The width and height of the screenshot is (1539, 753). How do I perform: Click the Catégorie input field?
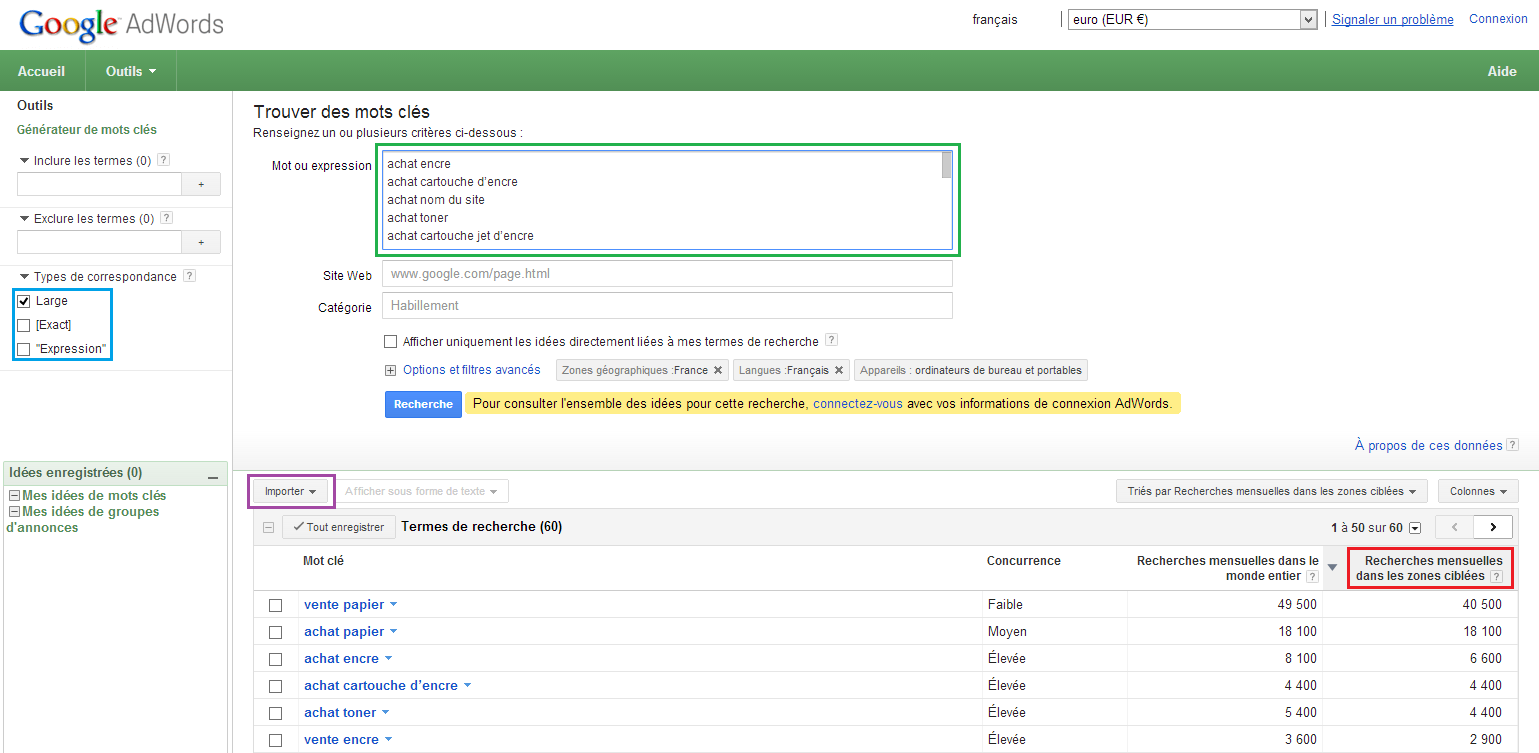(x=667, y=305)
